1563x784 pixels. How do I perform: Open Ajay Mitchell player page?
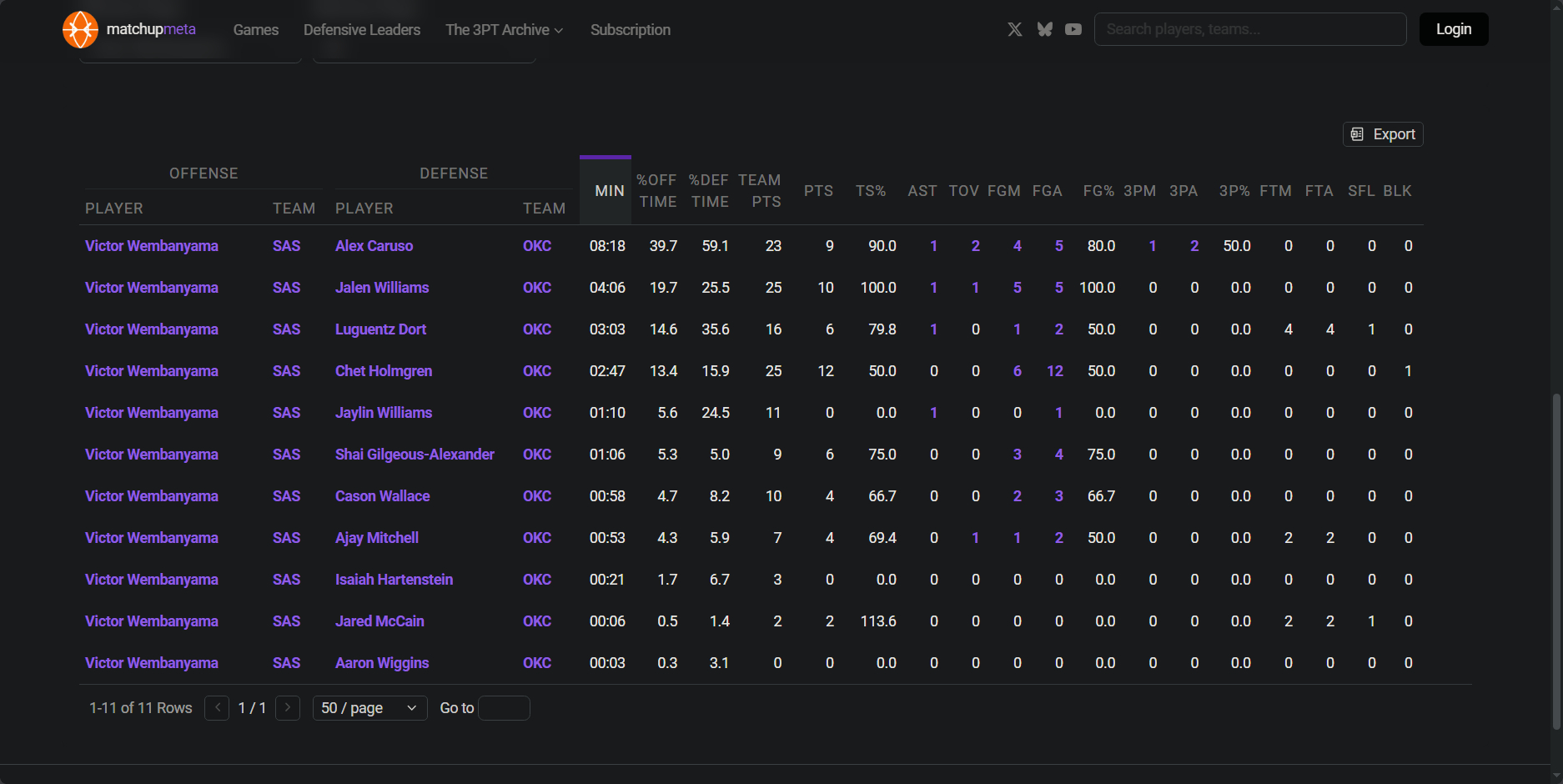377,538
